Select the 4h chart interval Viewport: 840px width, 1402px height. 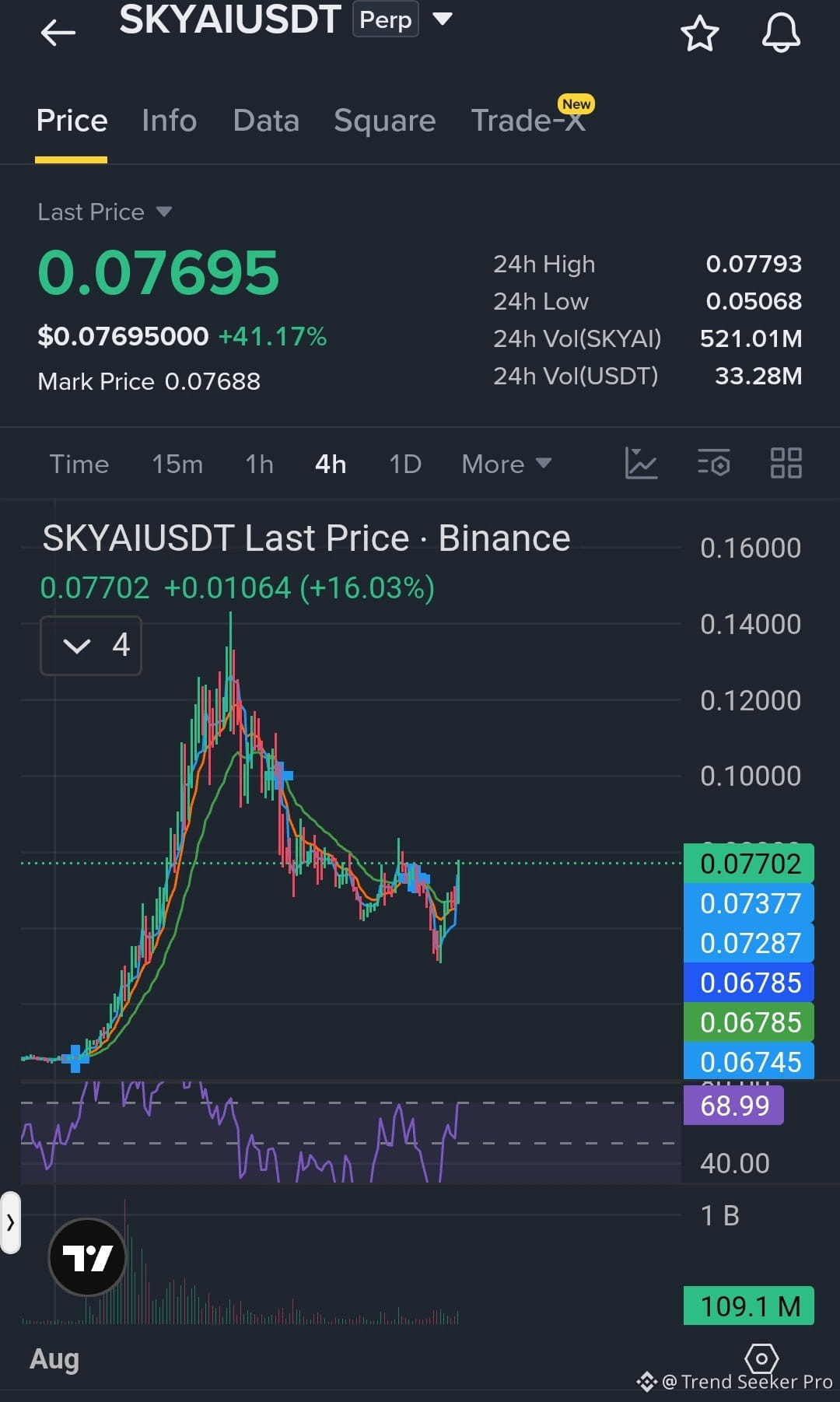click(331, 464)
